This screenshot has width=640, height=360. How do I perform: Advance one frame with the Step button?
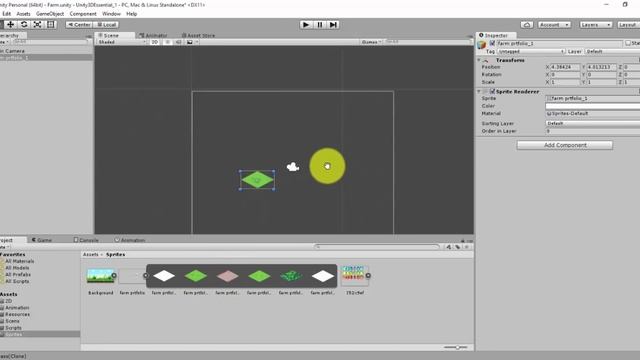click(x=333, y=24)
